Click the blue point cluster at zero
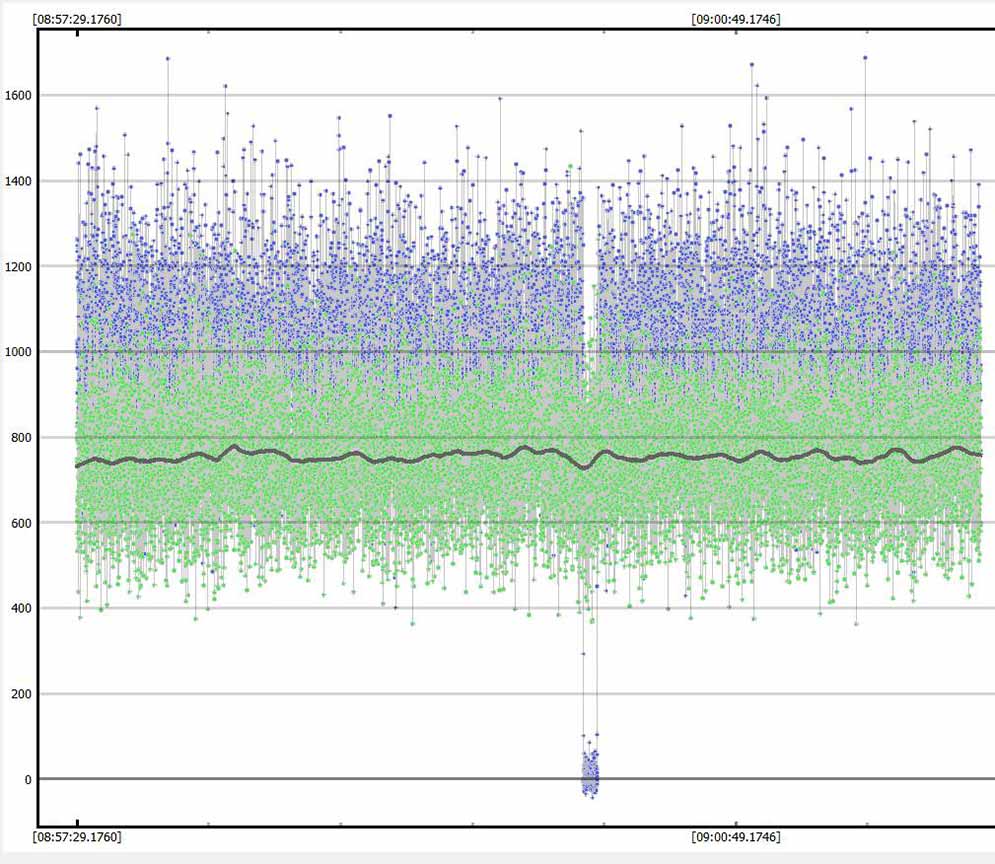995x864 pixels. click(590, 772)
